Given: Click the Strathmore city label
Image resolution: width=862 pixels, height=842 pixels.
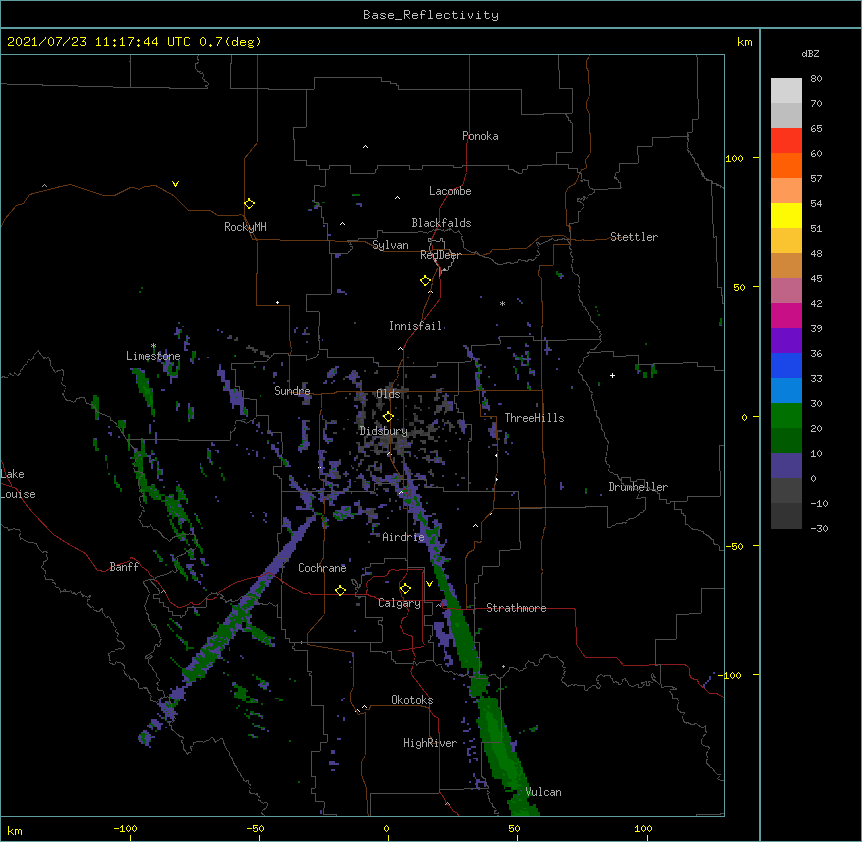Looking at the screenshot, I should [516, 608].
